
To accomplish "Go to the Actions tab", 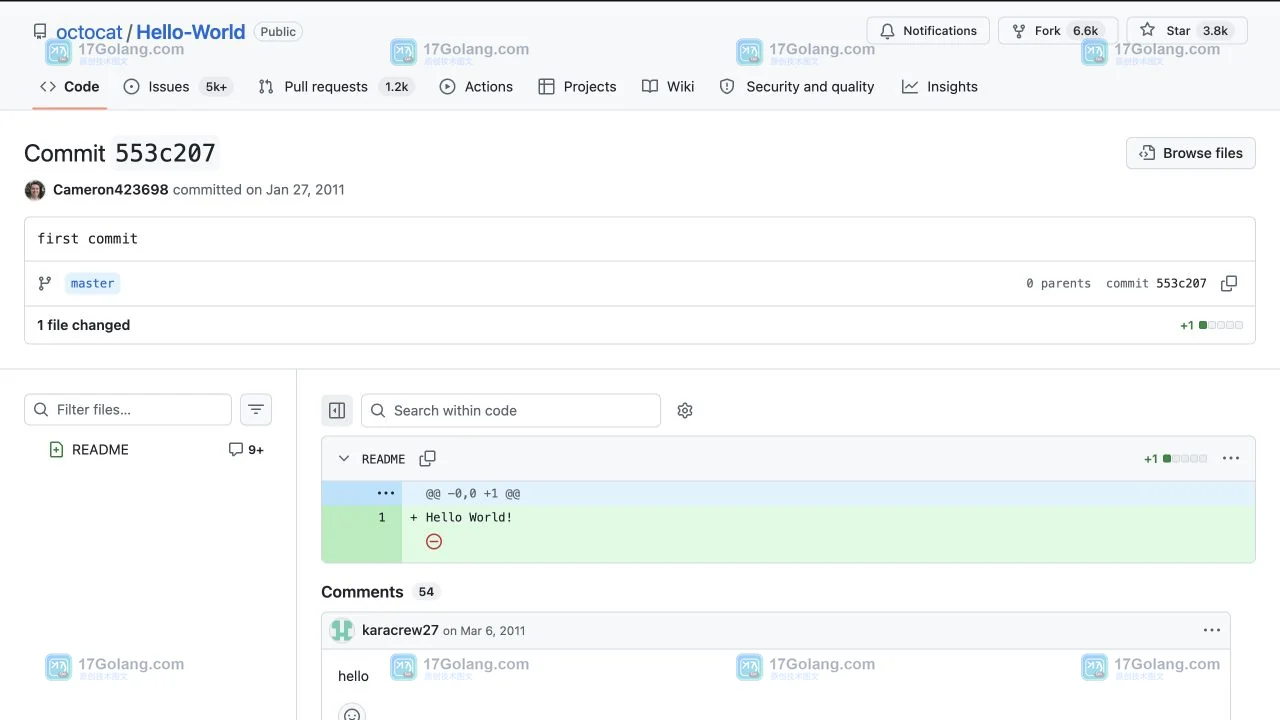I will click(x=476, y=87).
